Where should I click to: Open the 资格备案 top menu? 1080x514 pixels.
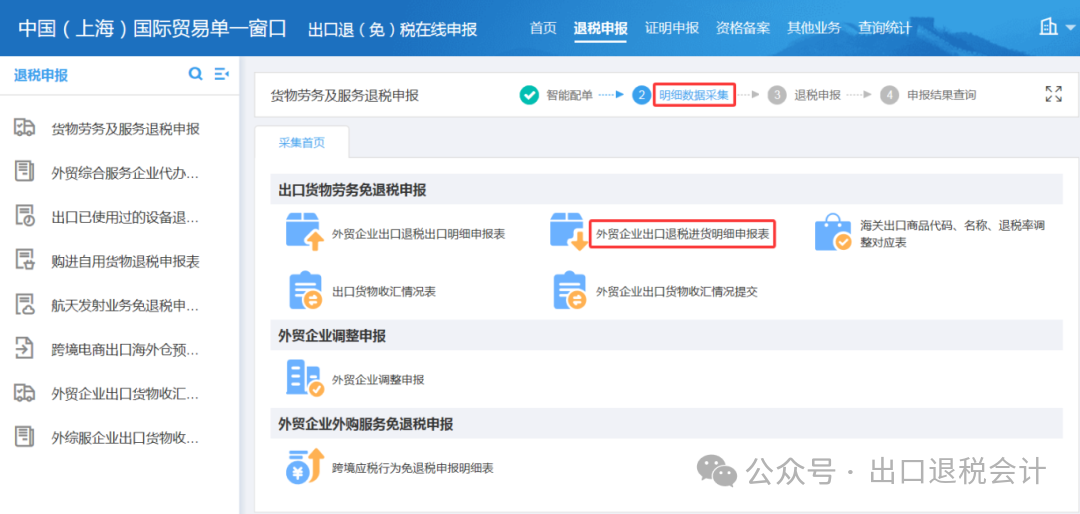pyautogui.click(x=742, y=28)
